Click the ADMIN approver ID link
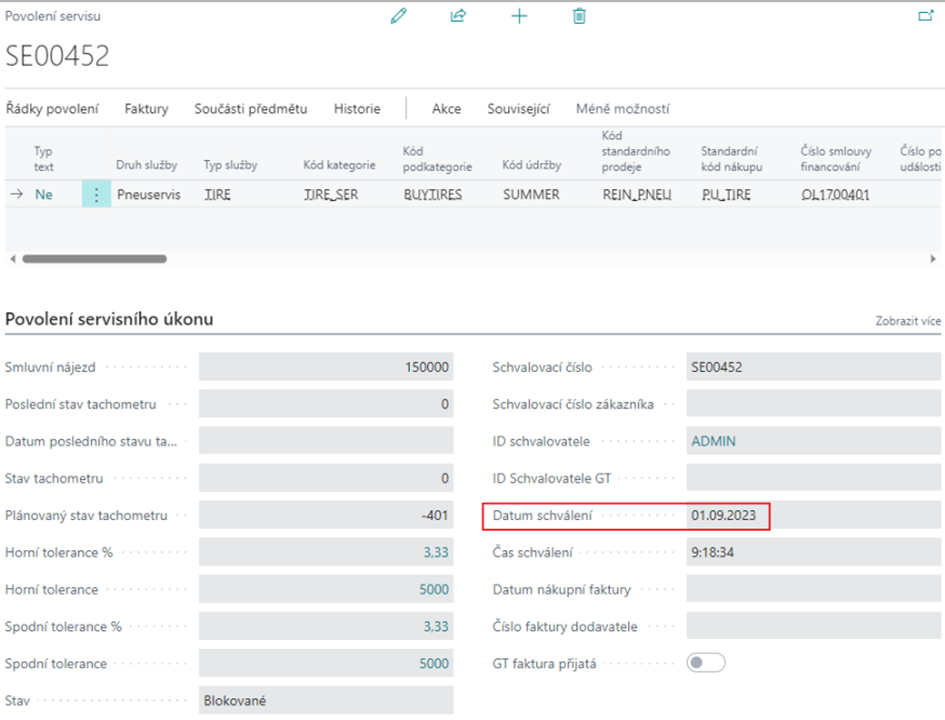945x720 pixels. (x=714, y=441)
